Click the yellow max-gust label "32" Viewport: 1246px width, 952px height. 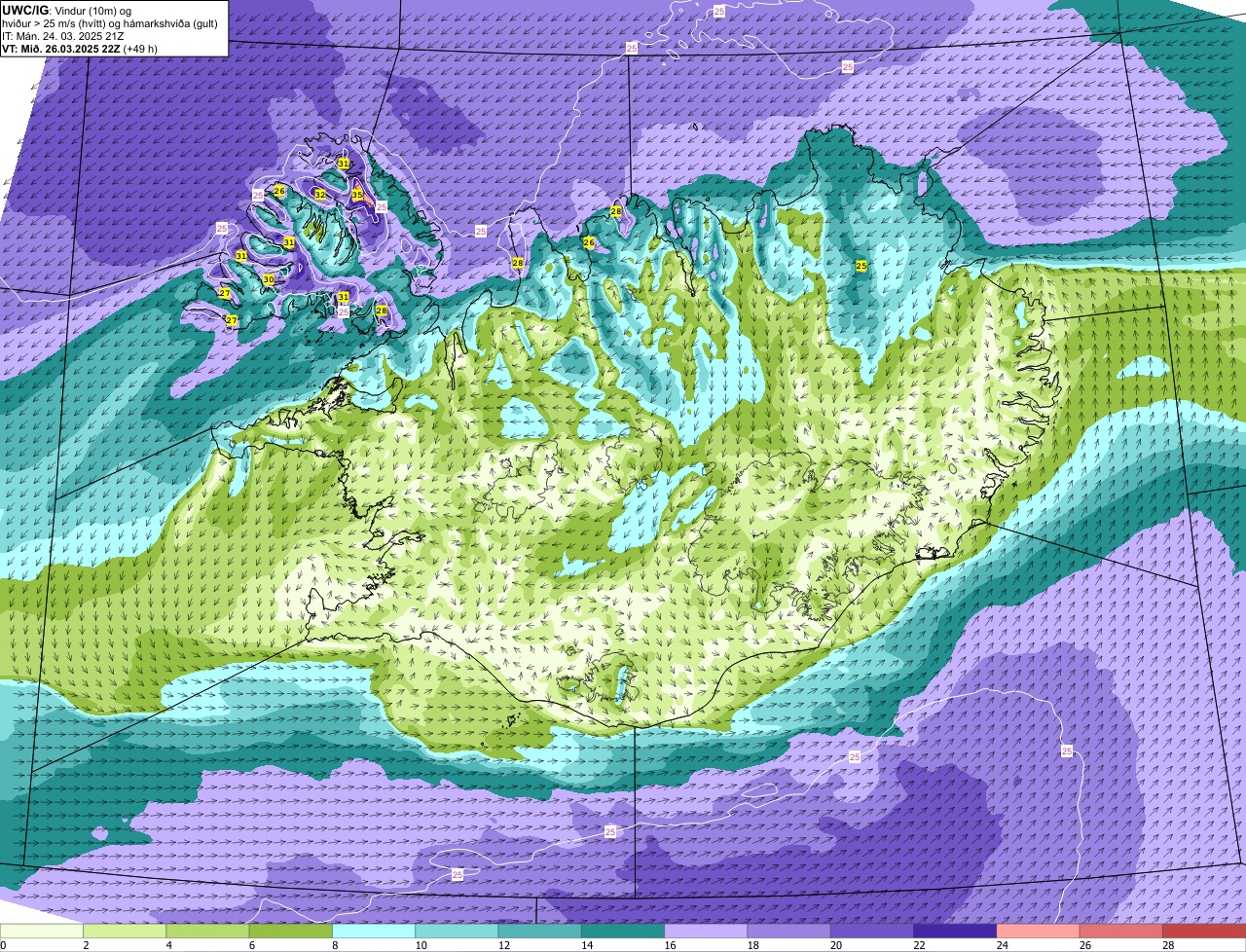(x=320, y=194)
